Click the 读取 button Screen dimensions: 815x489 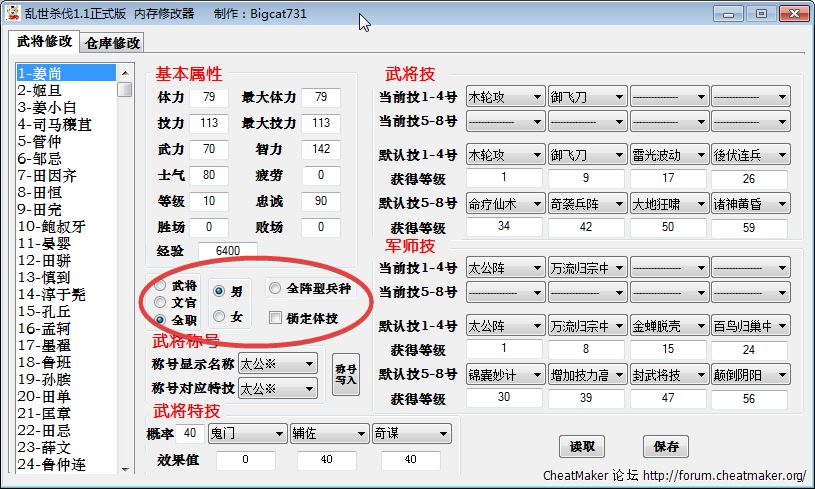point(582,446)
